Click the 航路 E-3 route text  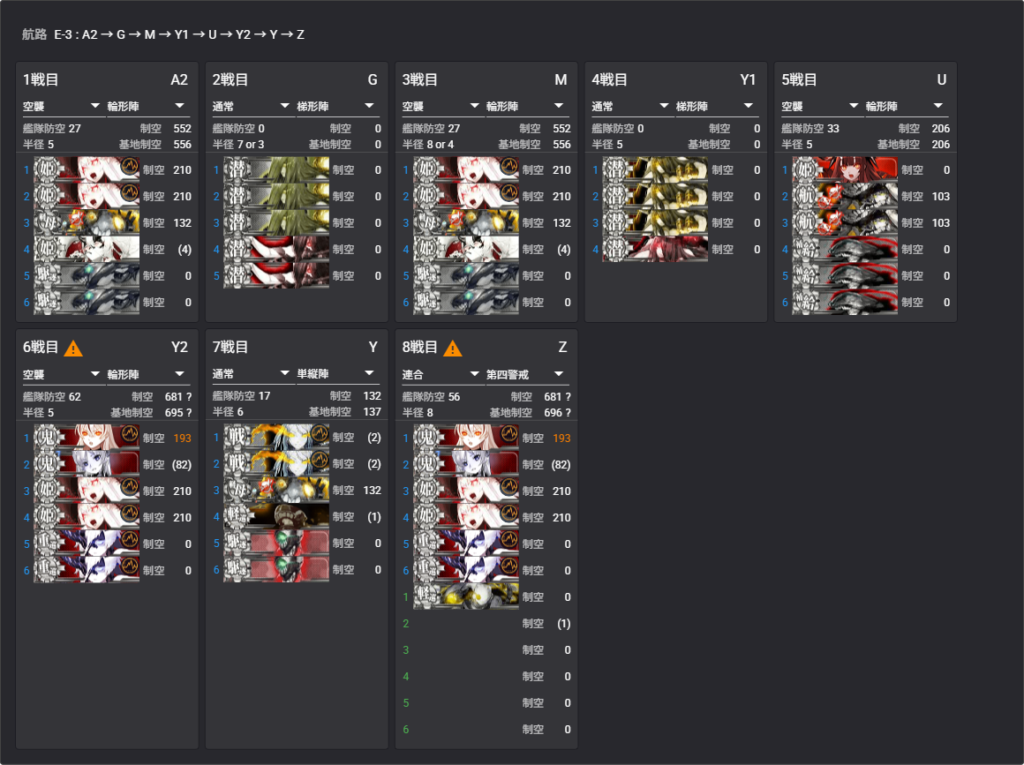point(163,35)
